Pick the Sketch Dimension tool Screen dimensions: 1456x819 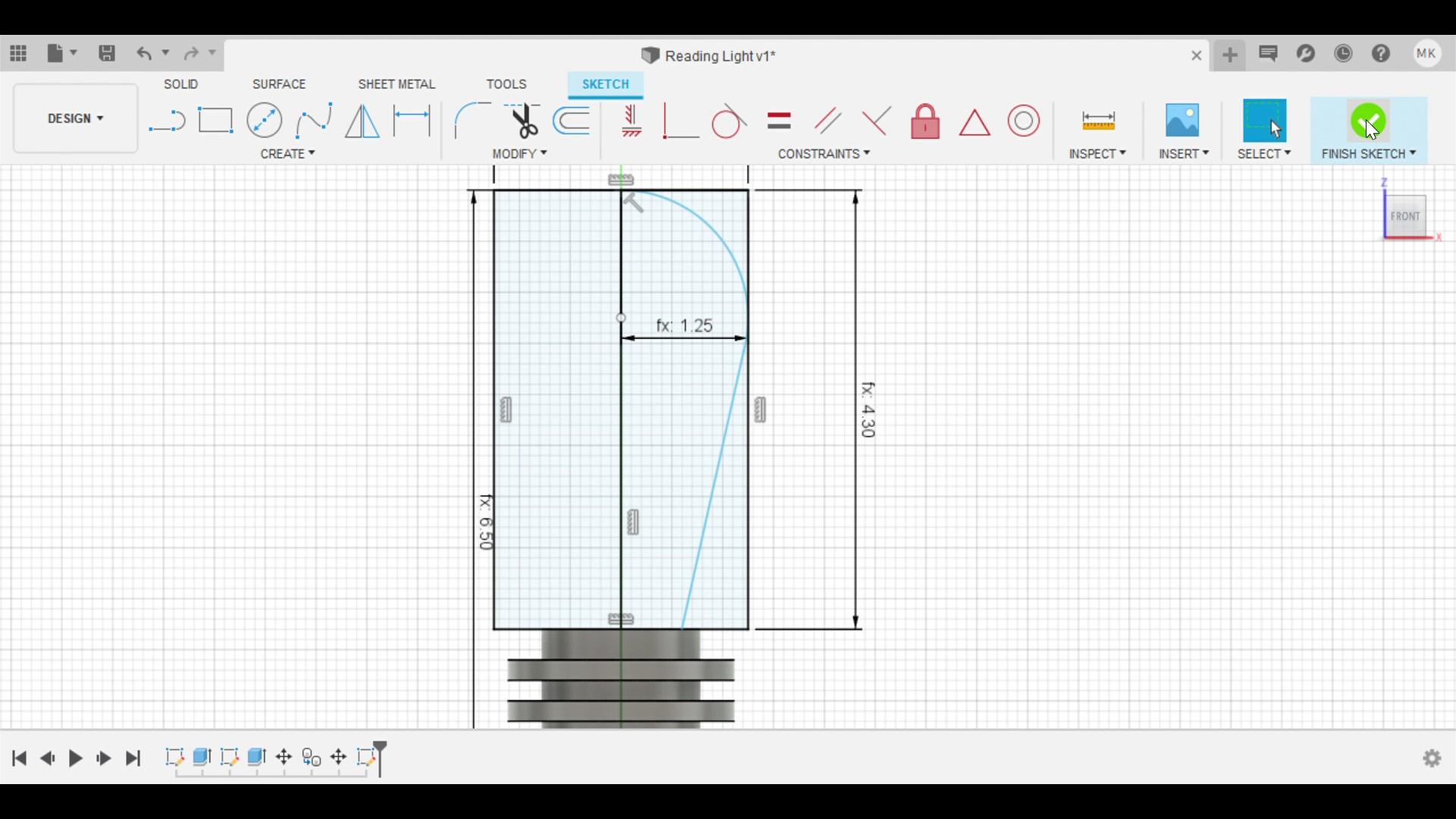pyautogui.click(x=413, y=121)
